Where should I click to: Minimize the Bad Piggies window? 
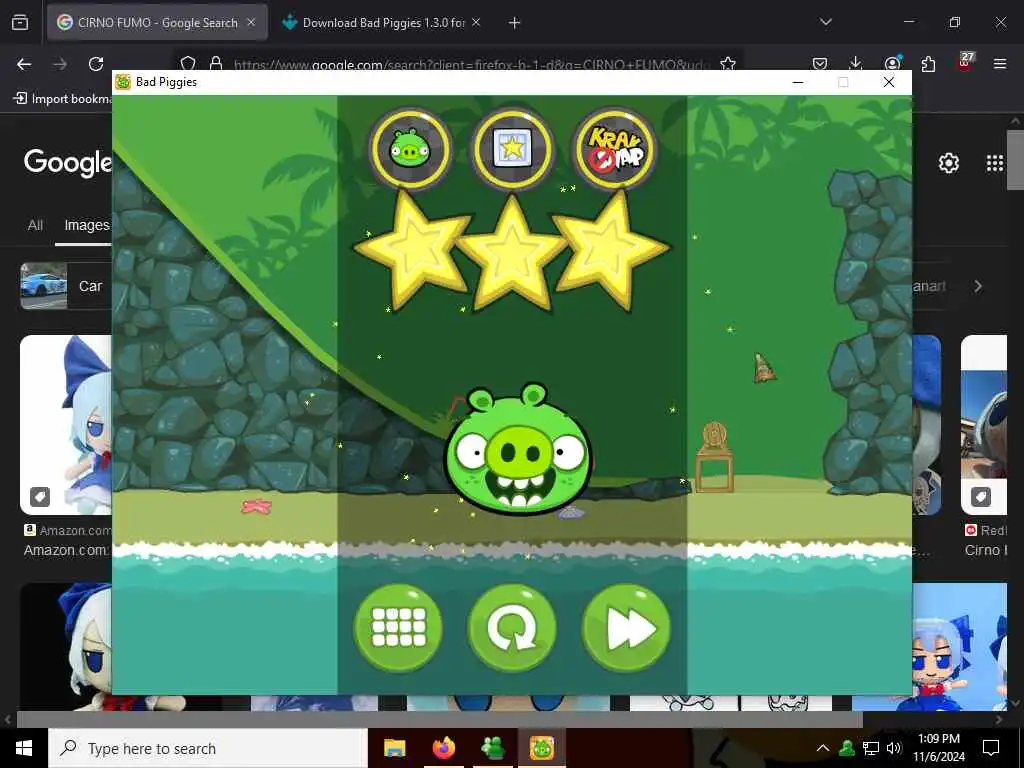point(797,82)
